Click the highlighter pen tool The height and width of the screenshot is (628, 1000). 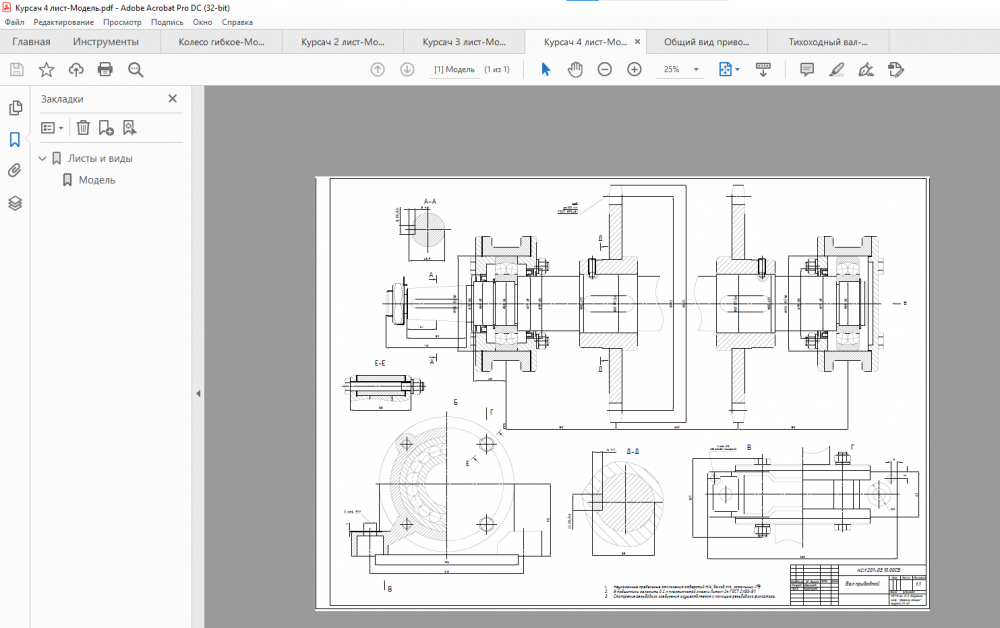click(x=837, y=69)
